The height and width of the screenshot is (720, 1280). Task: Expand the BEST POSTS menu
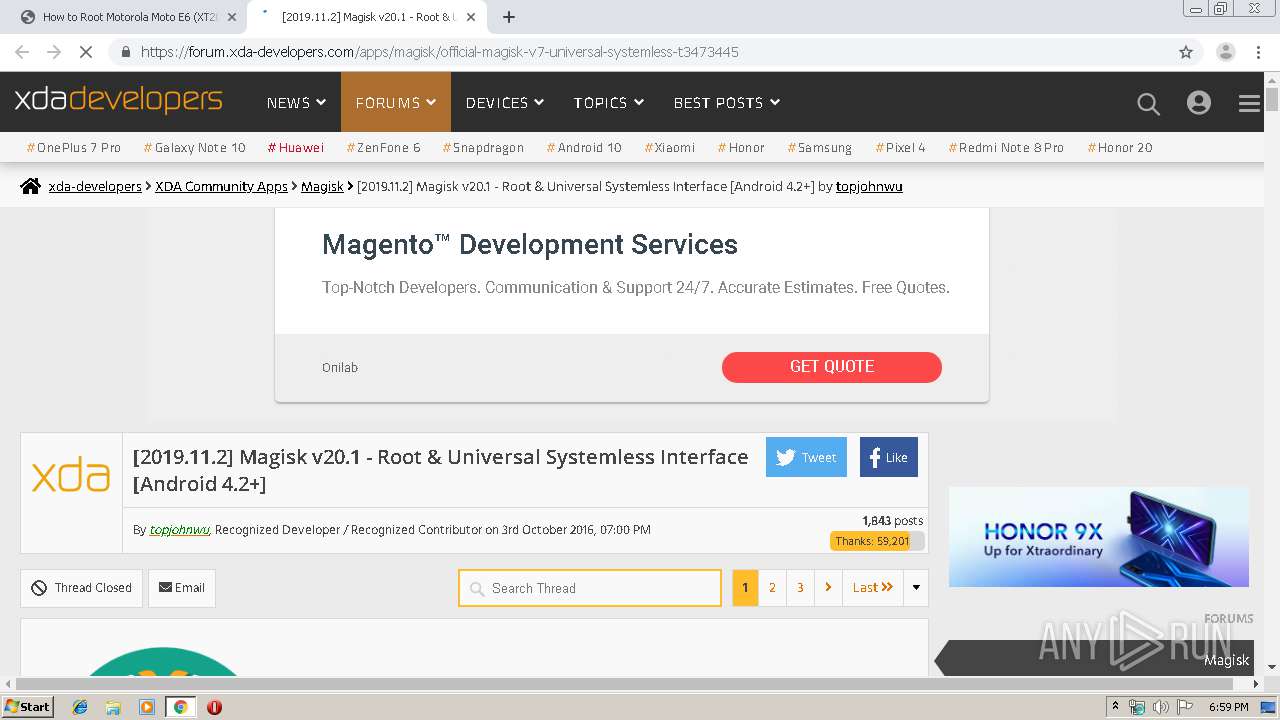point(727,102)
